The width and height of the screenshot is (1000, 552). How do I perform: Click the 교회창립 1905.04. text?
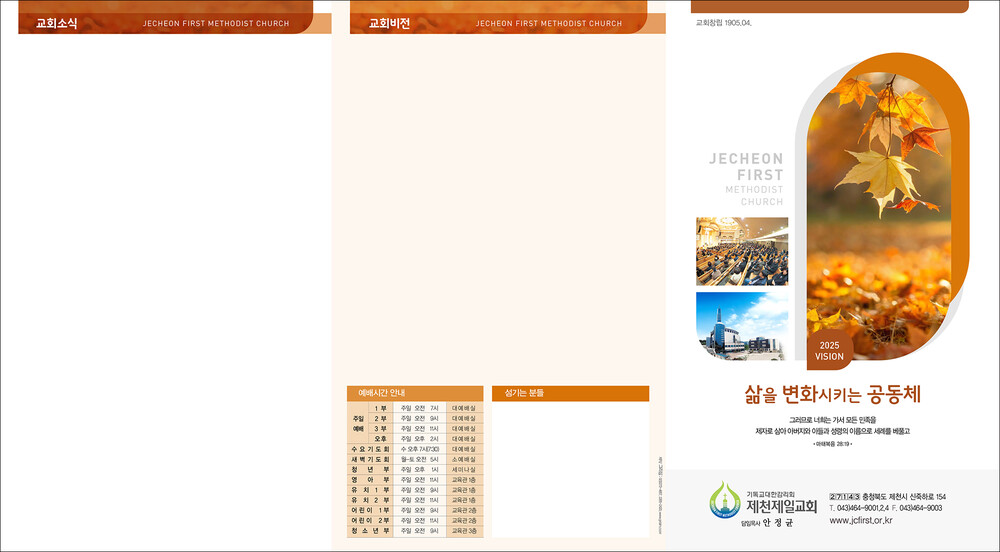[x=722, y=22]
